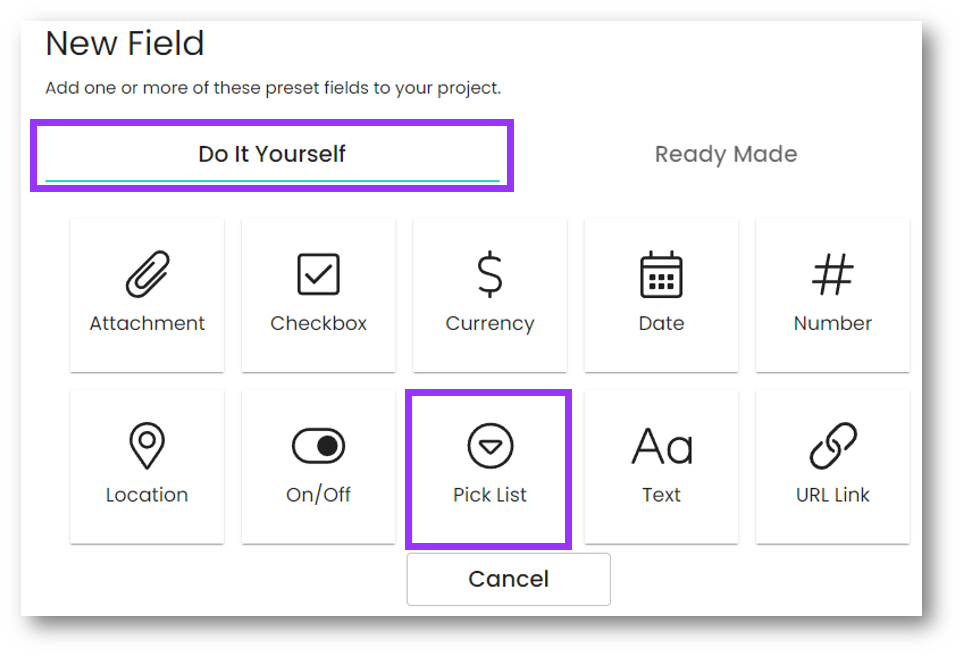Select the Location map pin icon
This screenshot has width=964, height=658.
[x=147, y=446]
